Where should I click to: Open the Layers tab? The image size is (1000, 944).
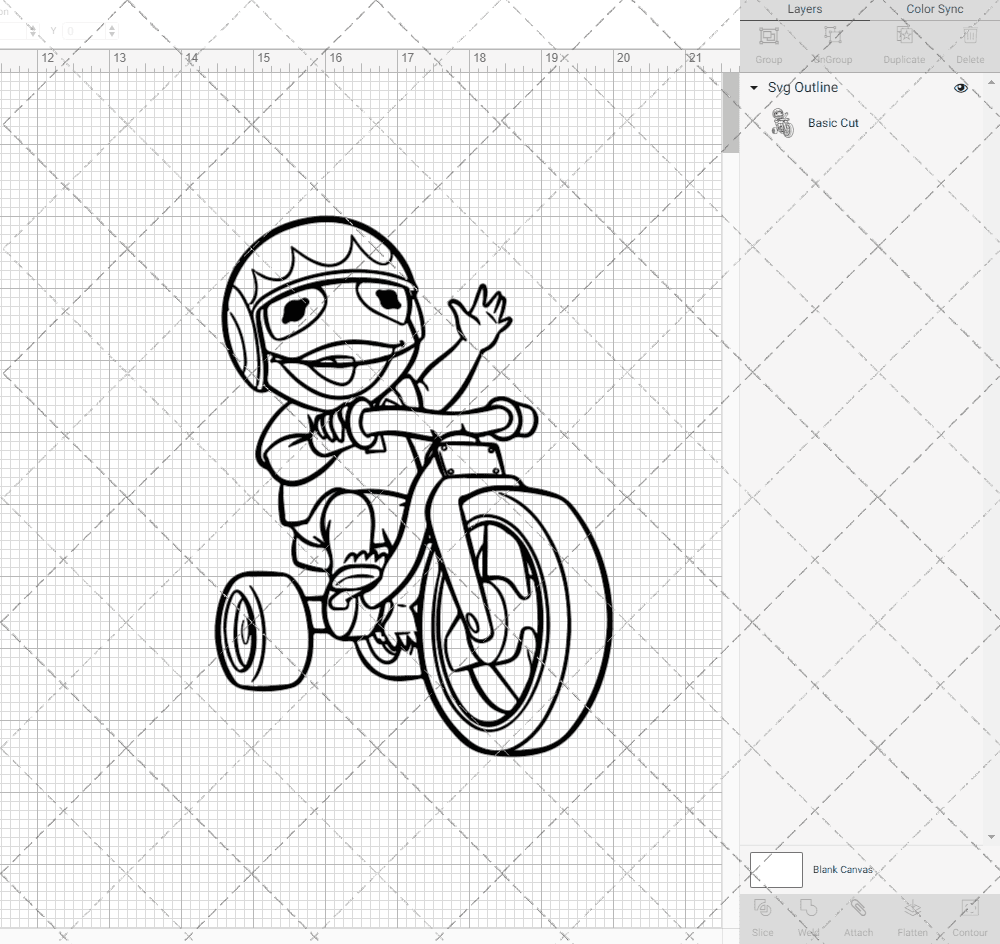click(x=804, y=9)
